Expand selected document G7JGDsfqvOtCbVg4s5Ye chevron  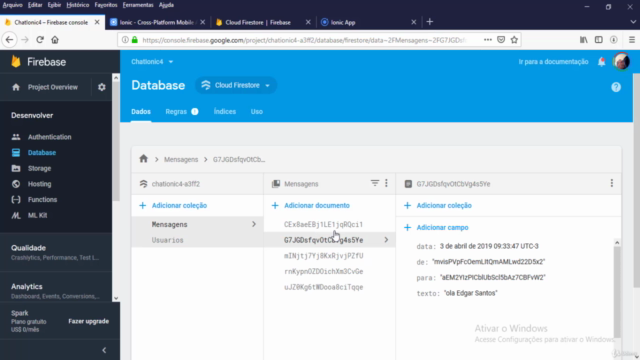click(386, 240)
